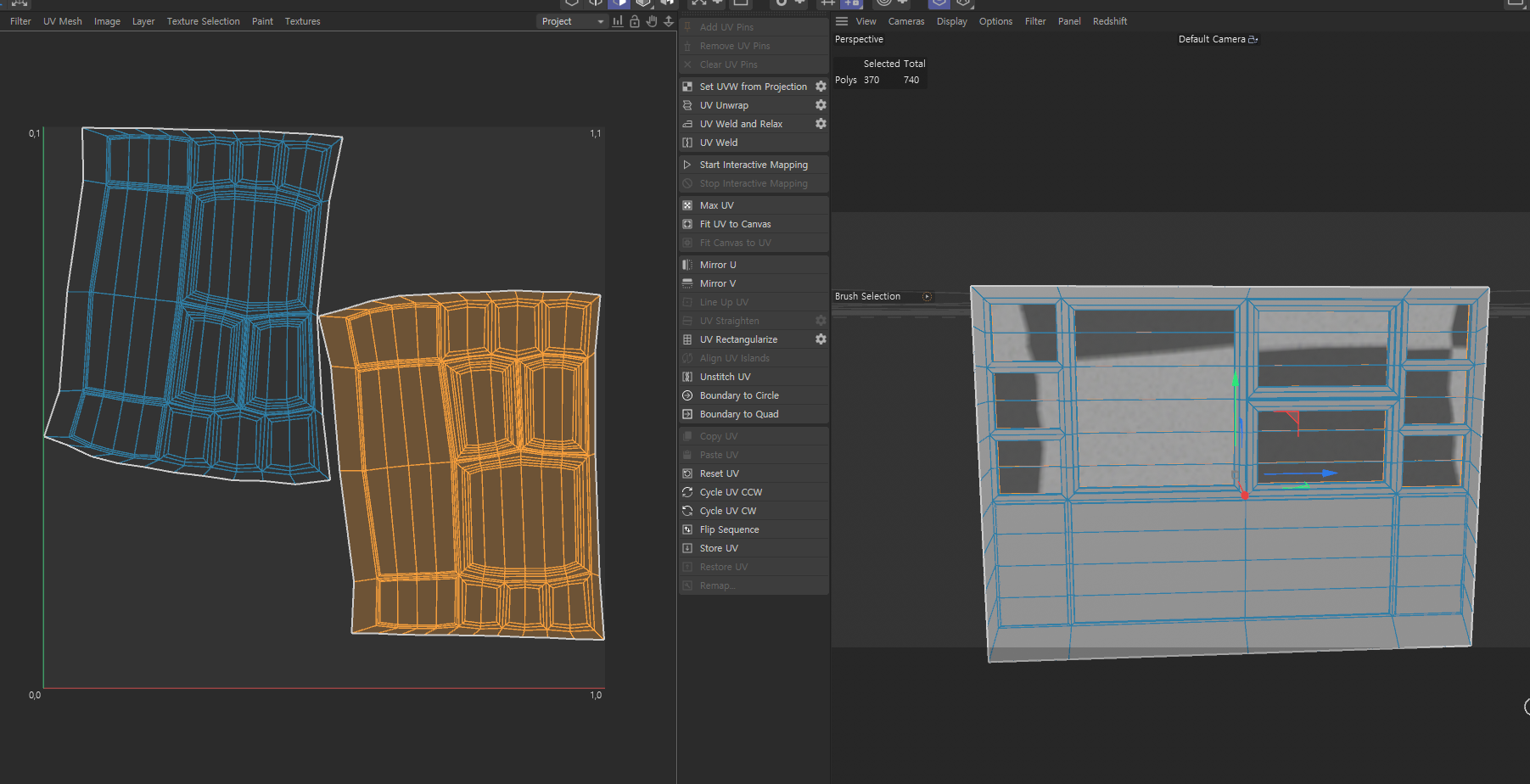The width and height of the screenshot is (1530, 784).
Task: Click the Mirror U icon
Action: pyautogui.click(x=687, y=265)
